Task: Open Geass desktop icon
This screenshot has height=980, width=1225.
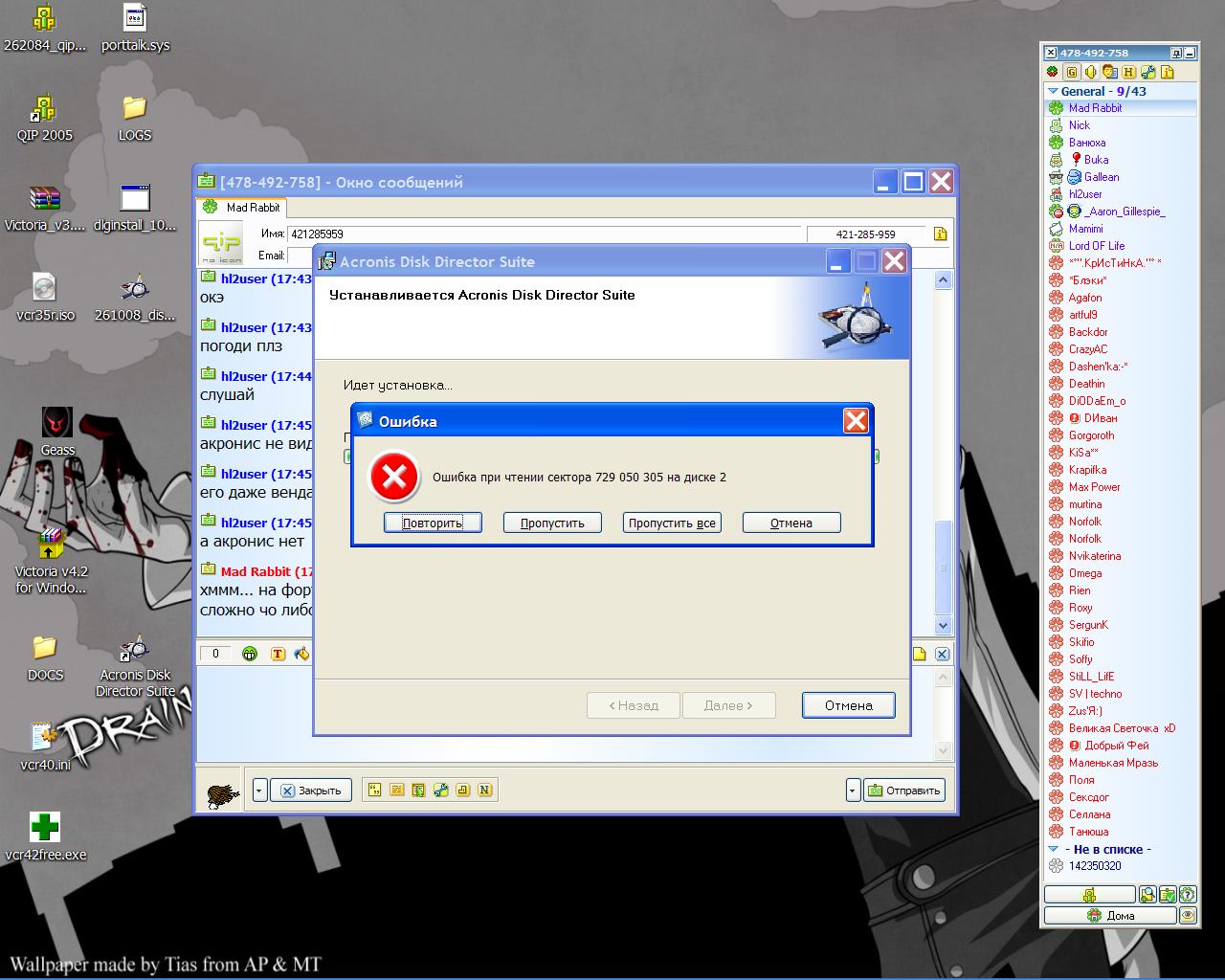Action: pyautogui.click(x=56, y=433)
